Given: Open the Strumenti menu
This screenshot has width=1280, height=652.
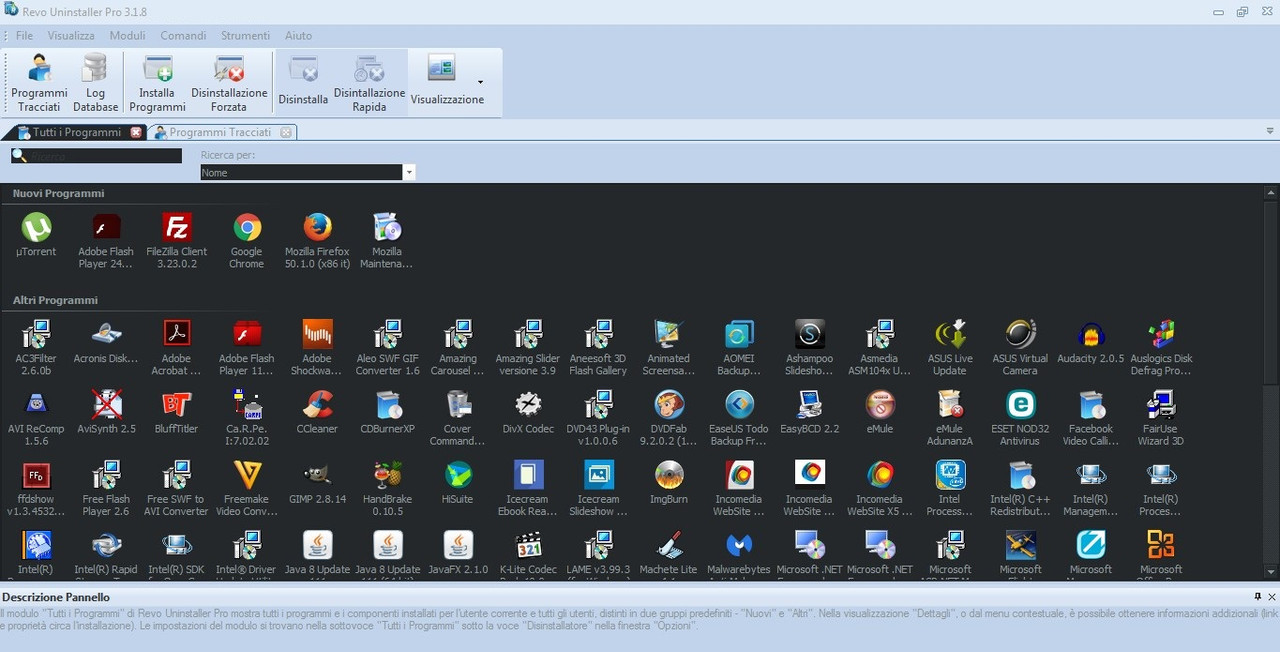Looking at the screenshot, I should pyautogui.click(x=245, y=36).
